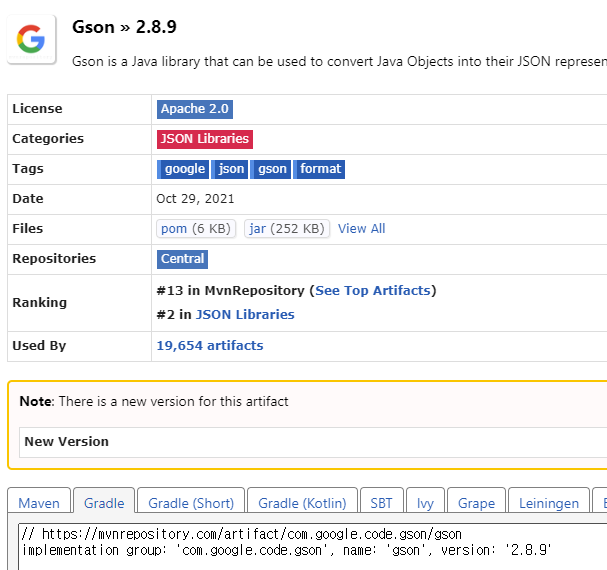The width and height of the screenshot is (607, 570).
Task: Click the Google Gson logo icon
Action: coord(31,39)
